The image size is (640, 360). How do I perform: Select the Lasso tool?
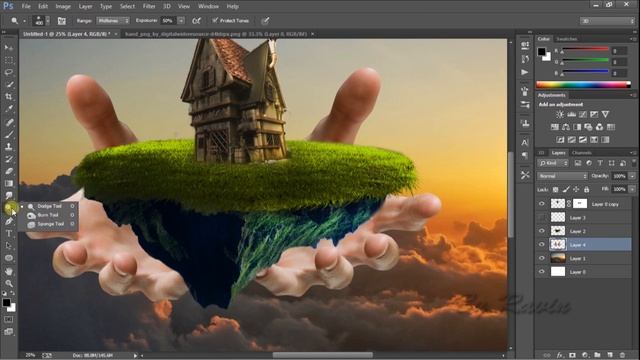9,72
